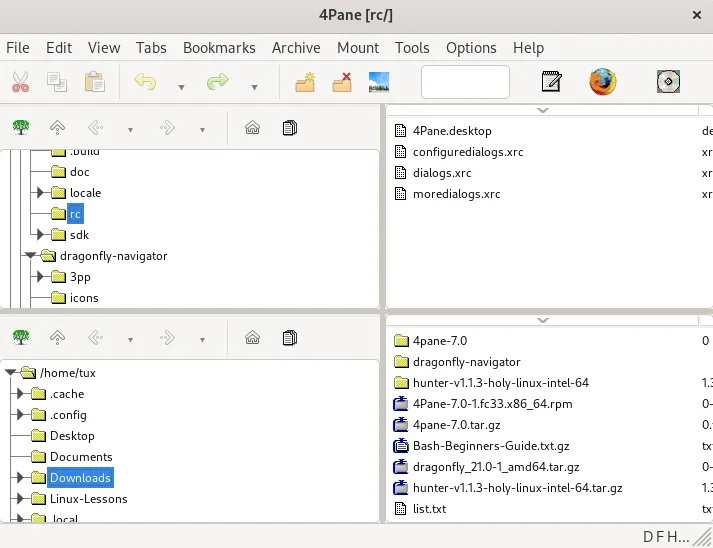Select the Desktop folder in tree
713x548 pixels.
tap(72, 436)
